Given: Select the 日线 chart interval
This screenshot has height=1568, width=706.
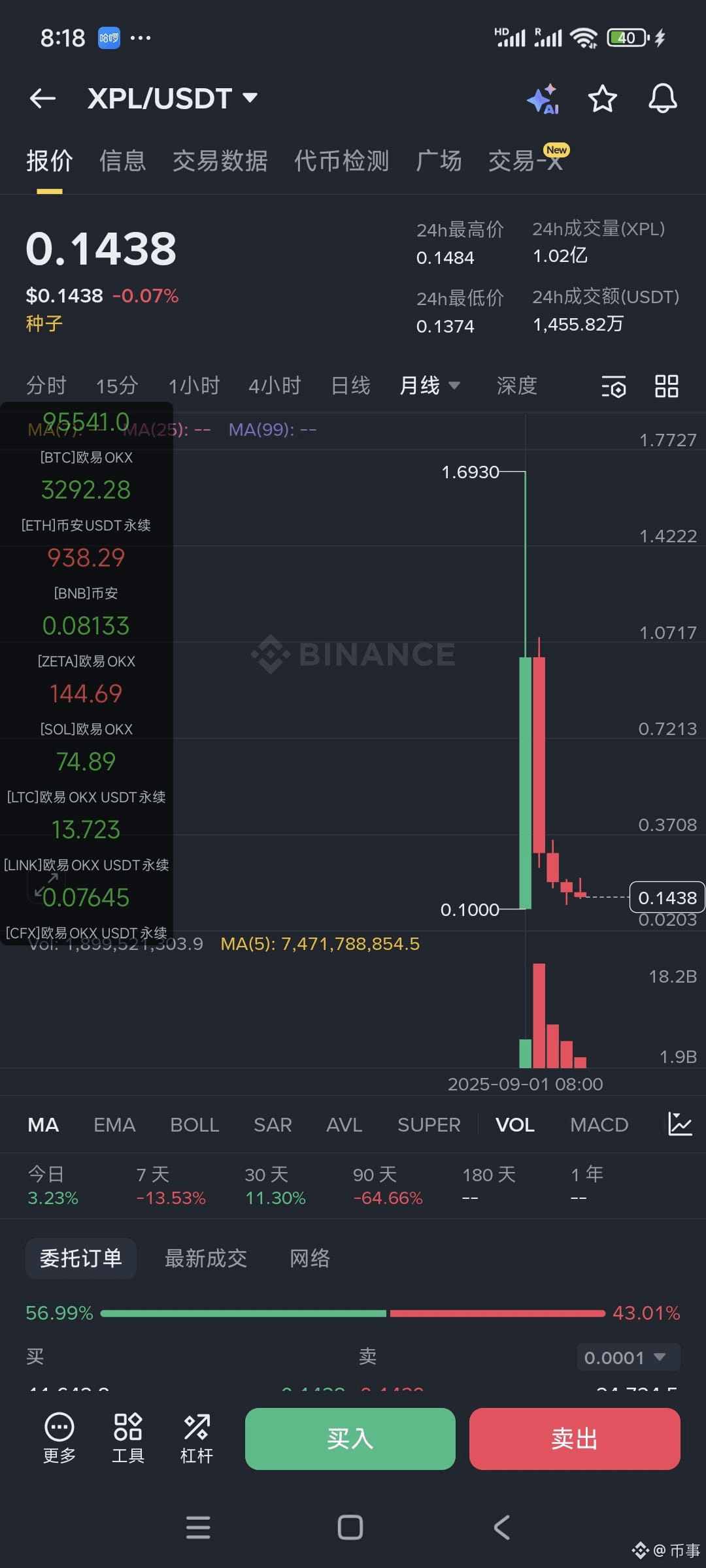Looking at the screenshot, I should (351, 385).
